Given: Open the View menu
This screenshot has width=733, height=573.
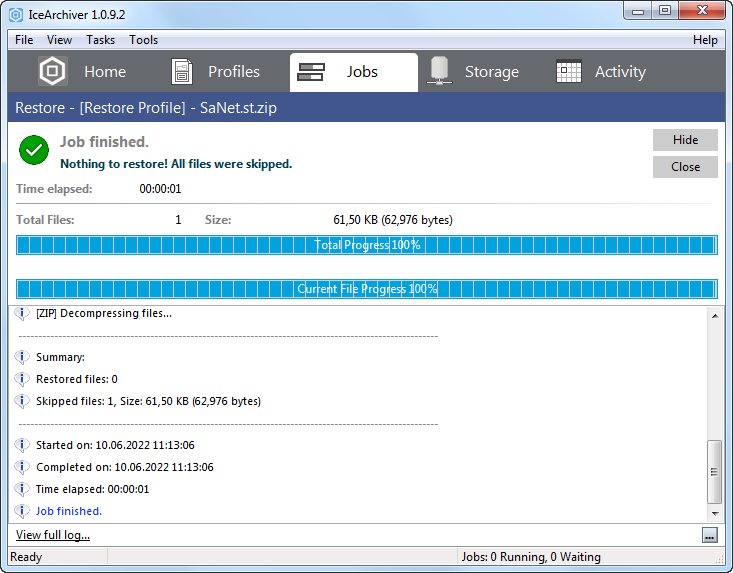Looking at the screenshot, I should click(59, 40).
